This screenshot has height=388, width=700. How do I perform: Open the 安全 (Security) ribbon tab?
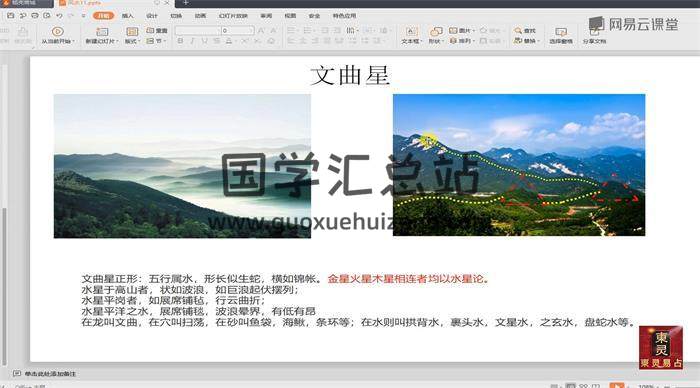click(314, 16)
